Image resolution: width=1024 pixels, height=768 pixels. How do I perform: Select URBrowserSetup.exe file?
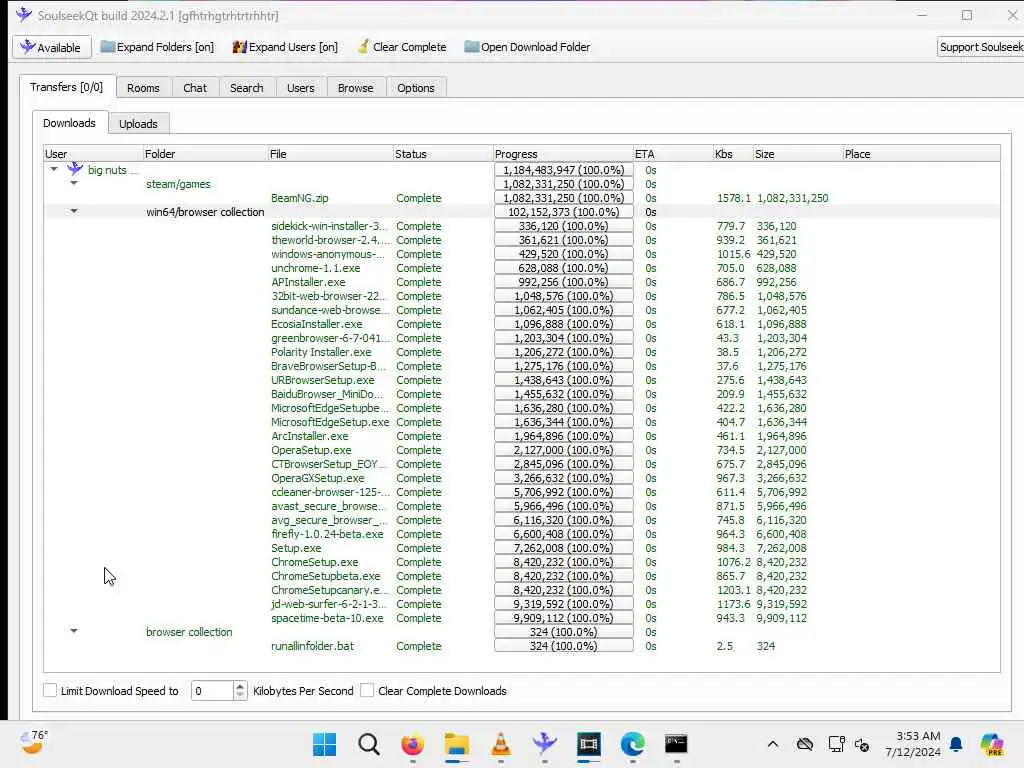pos(323,380)
